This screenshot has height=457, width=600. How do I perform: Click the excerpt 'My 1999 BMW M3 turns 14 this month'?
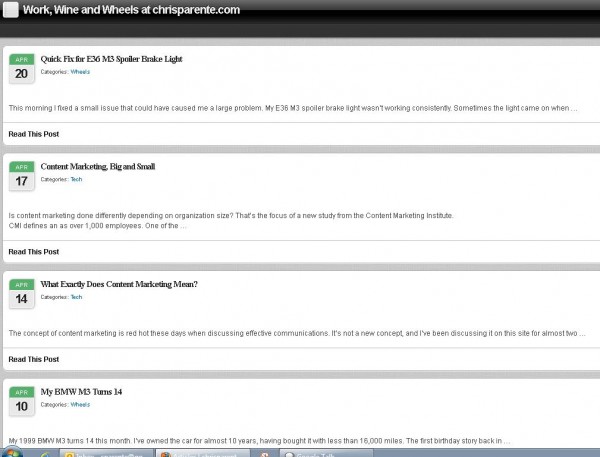[259, 441]
